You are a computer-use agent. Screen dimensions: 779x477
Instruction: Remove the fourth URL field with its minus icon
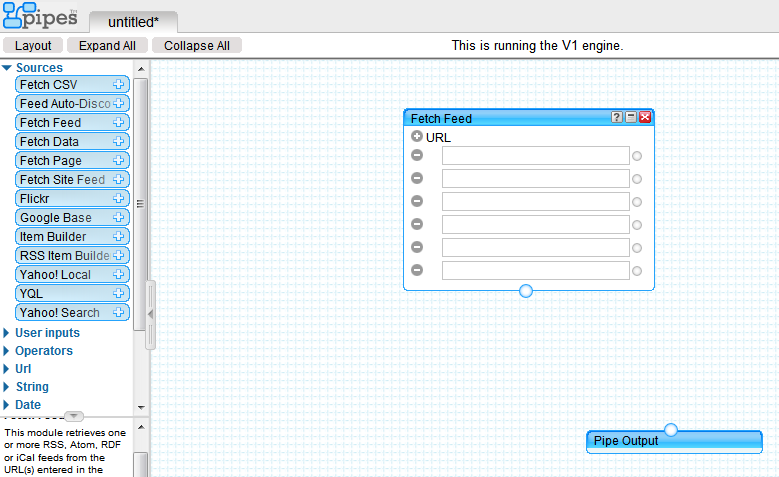point(417,224)
